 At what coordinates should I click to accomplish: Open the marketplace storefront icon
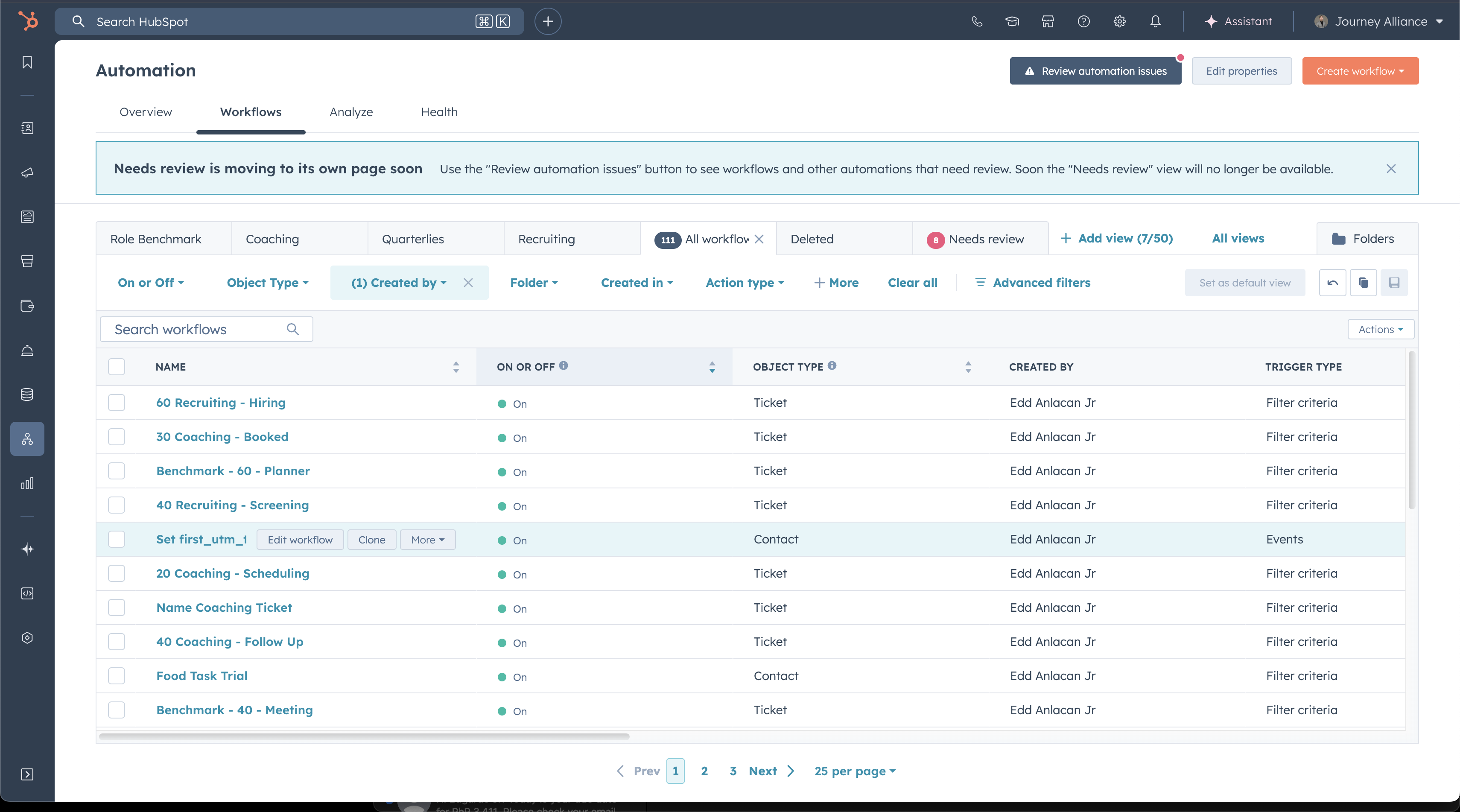pos(1048,21)
